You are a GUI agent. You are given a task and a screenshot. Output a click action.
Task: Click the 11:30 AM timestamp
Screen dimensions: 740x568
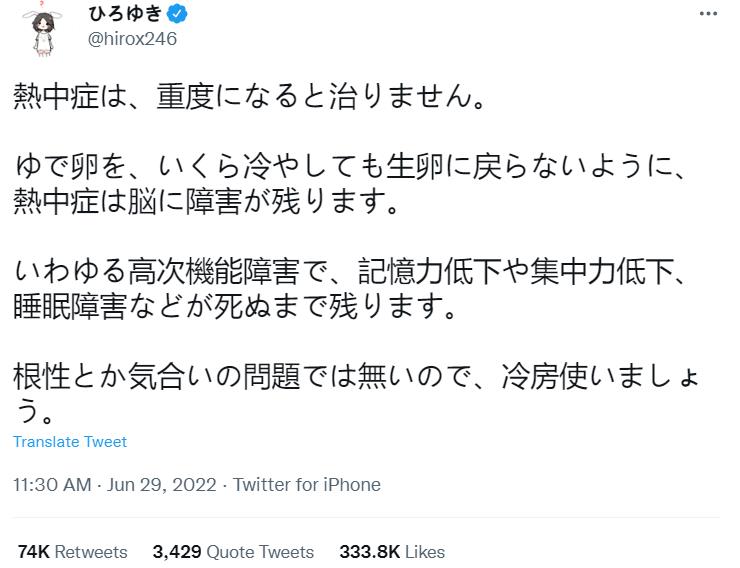51,485
